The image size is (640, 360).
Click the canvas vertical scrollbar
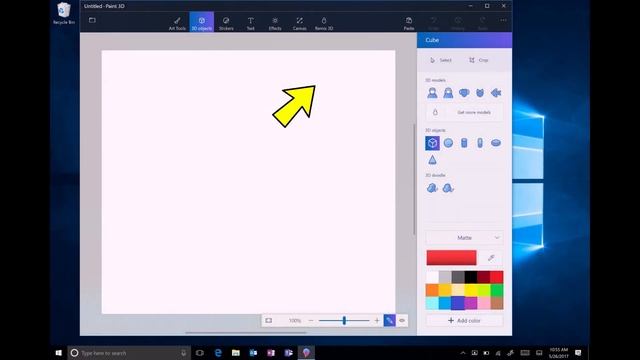pyautogui.click(x=414, y=180)
